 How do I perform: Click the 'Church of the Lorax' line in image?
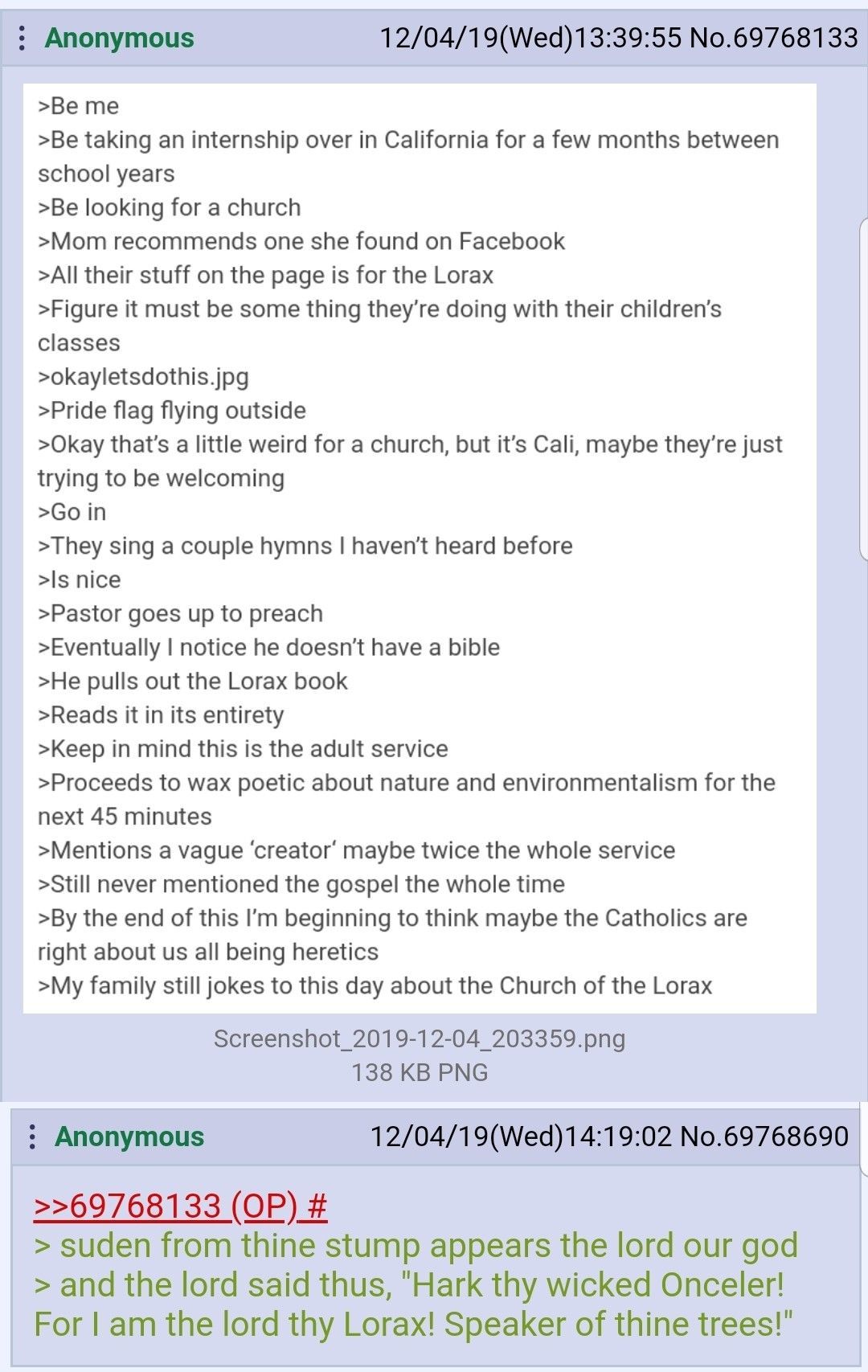pos(375,985)
